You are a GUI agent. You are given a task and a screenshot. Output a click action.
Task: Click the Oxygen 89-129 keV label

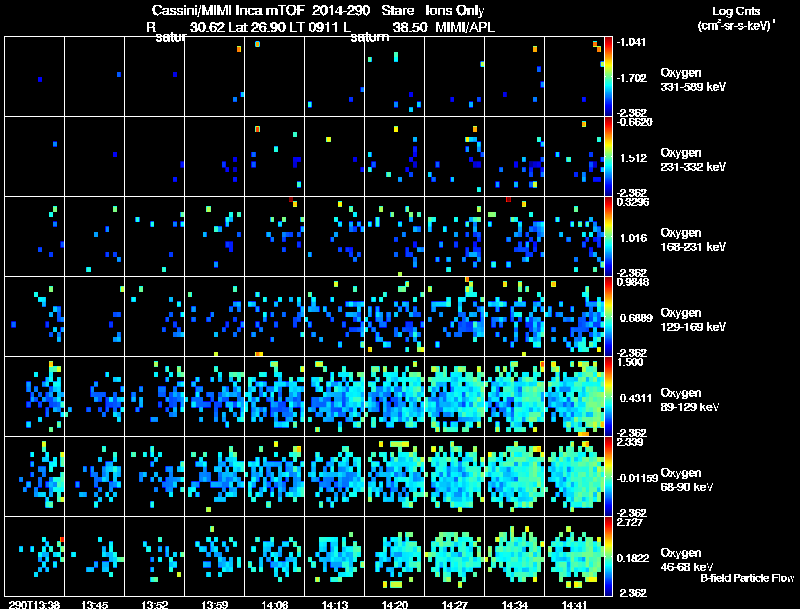point(690,400)
